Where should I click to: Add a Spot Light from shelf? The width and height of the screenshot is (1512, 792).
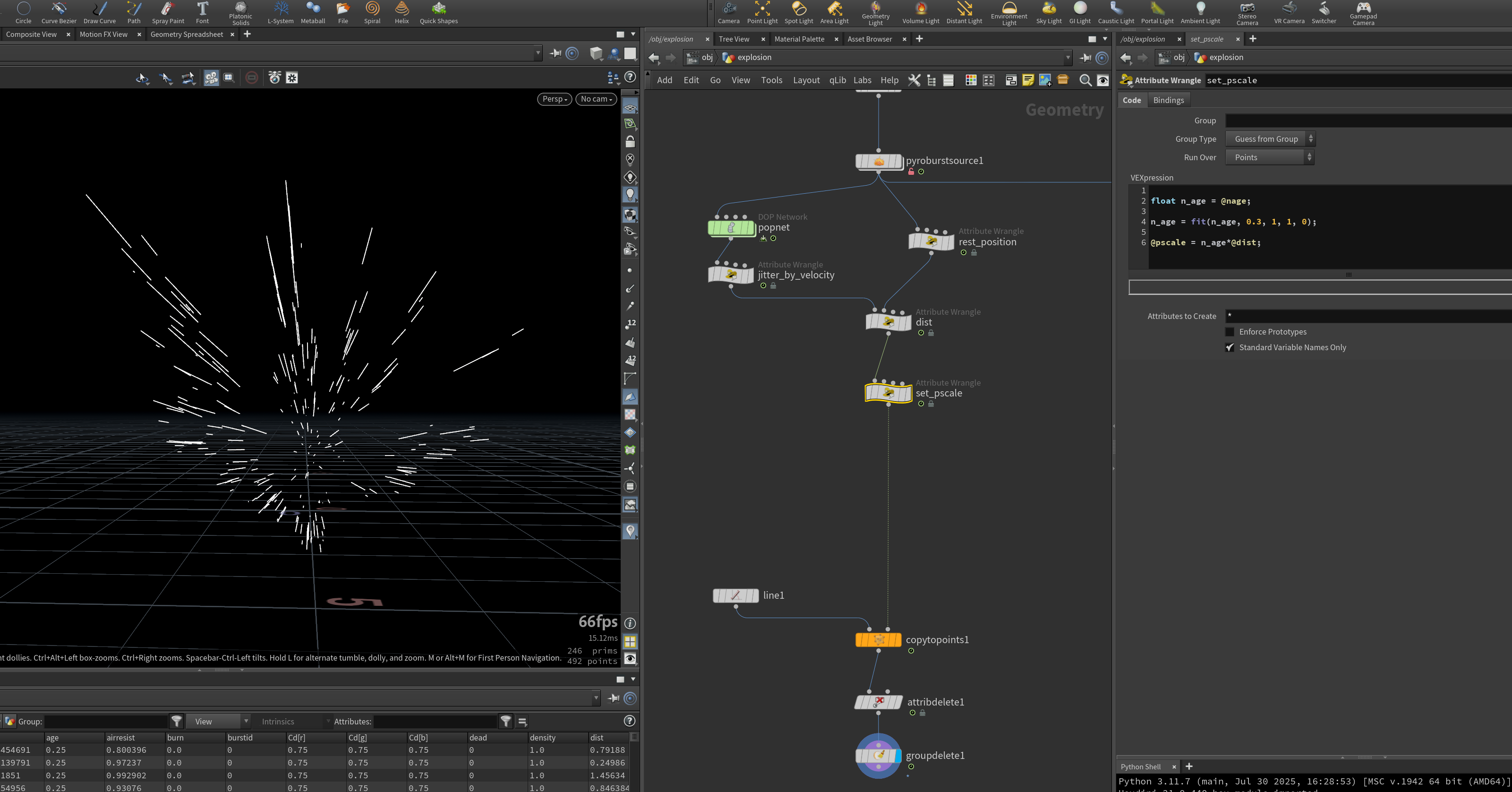coord(798,12)
